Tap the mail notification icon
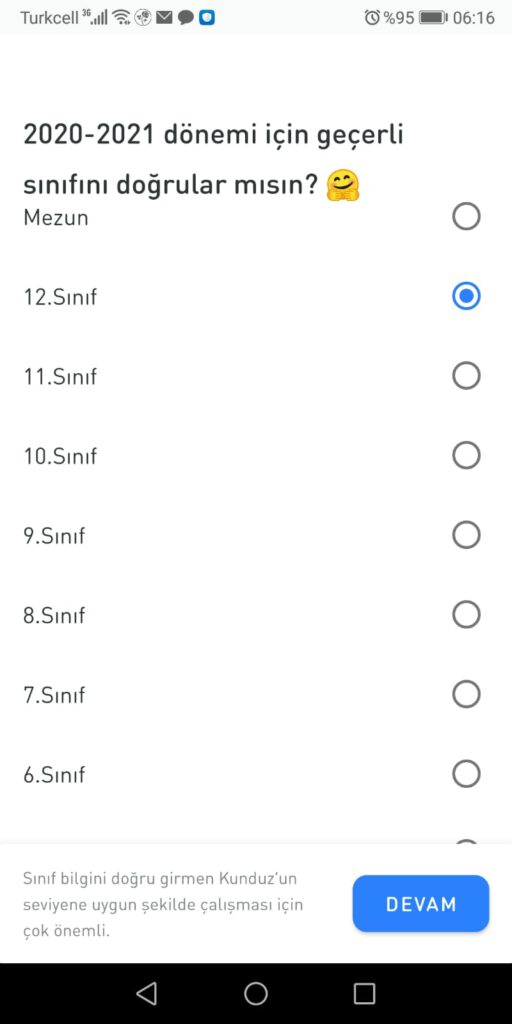The image size is (512, 1024). (164, 18)
